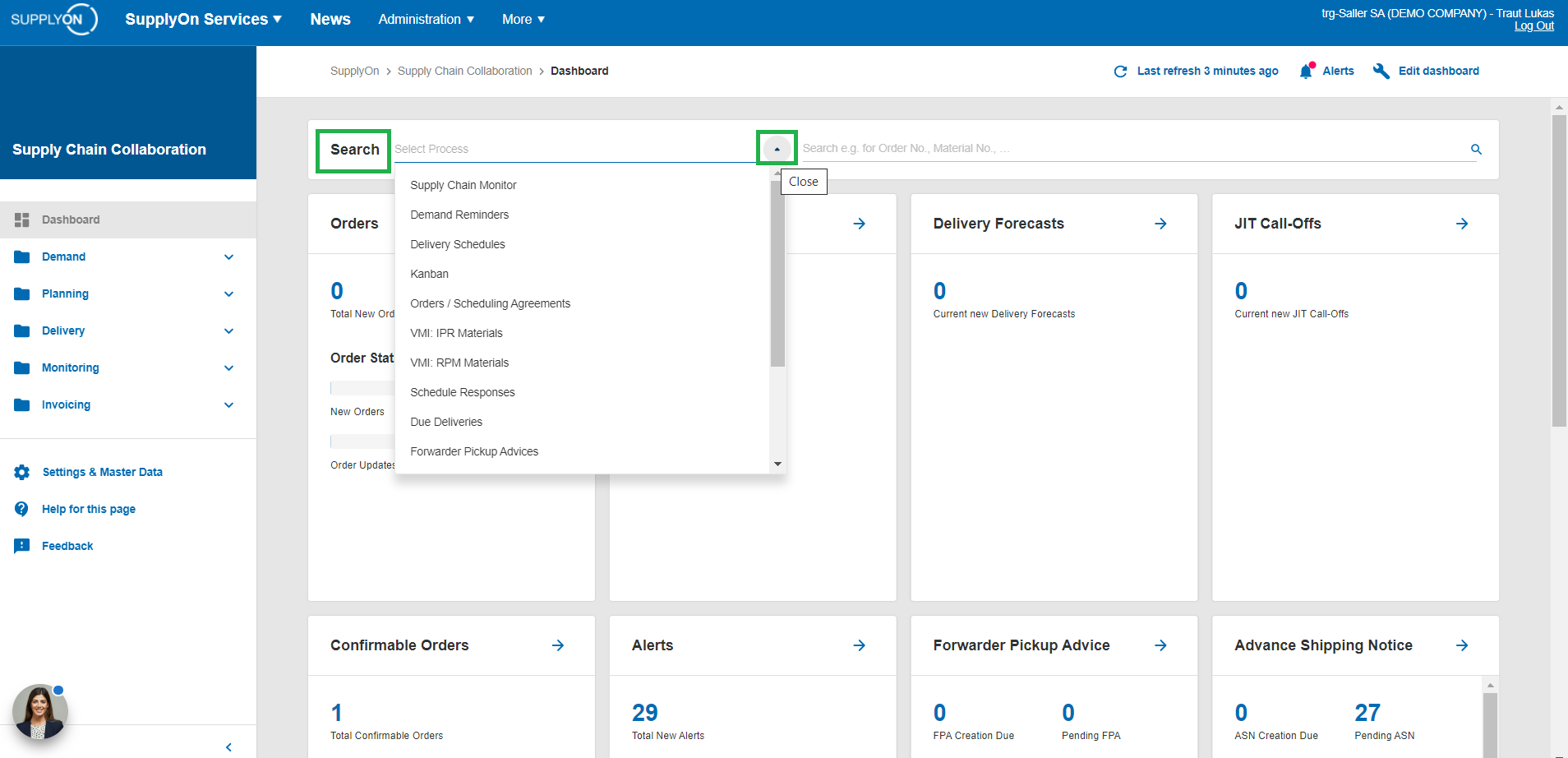Click Supply Chain Collaboration breadcrumb

(464, 71)
